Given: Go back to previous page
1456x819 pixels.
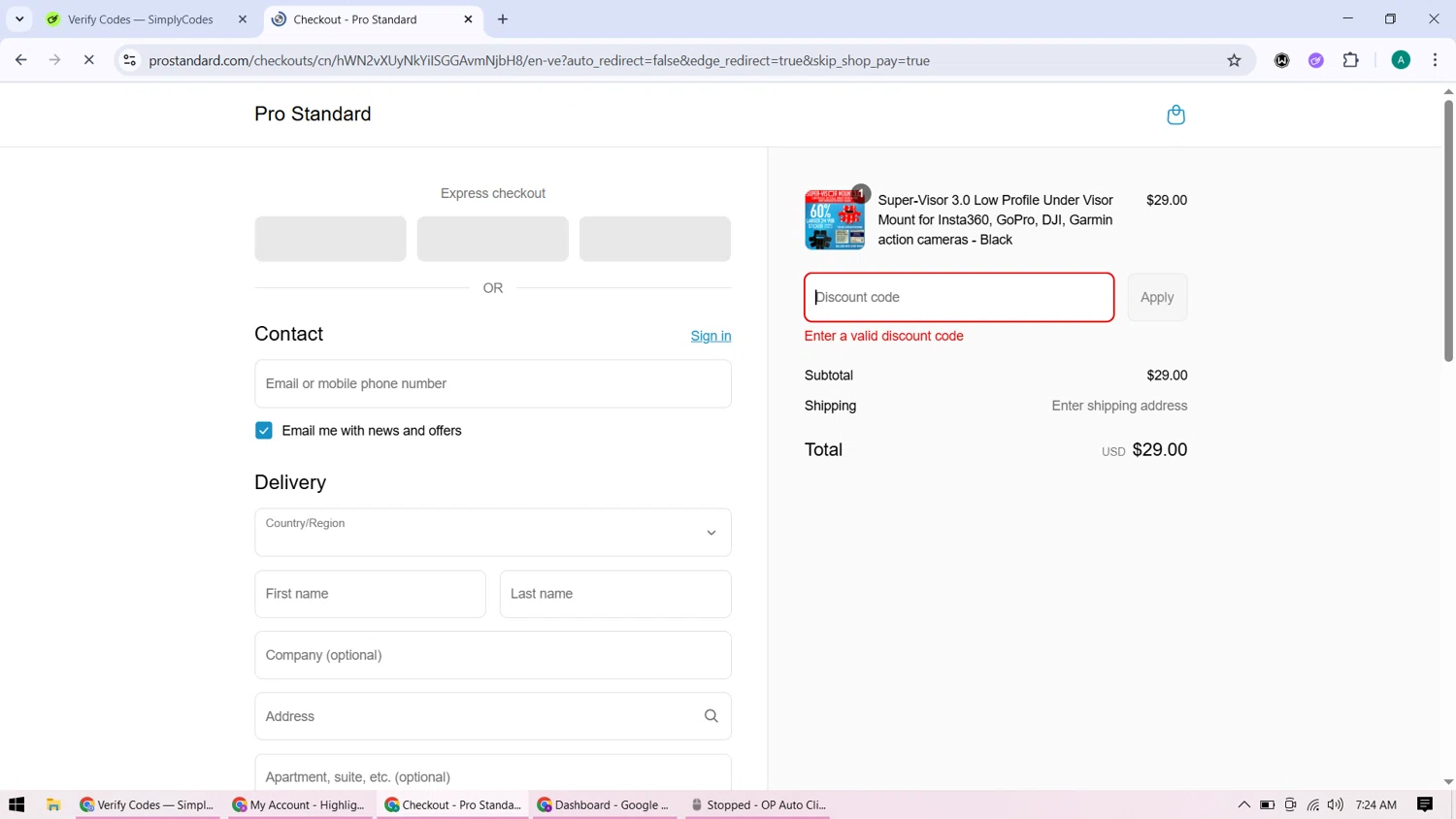Looking at the screenshot, I should [21, 60].
